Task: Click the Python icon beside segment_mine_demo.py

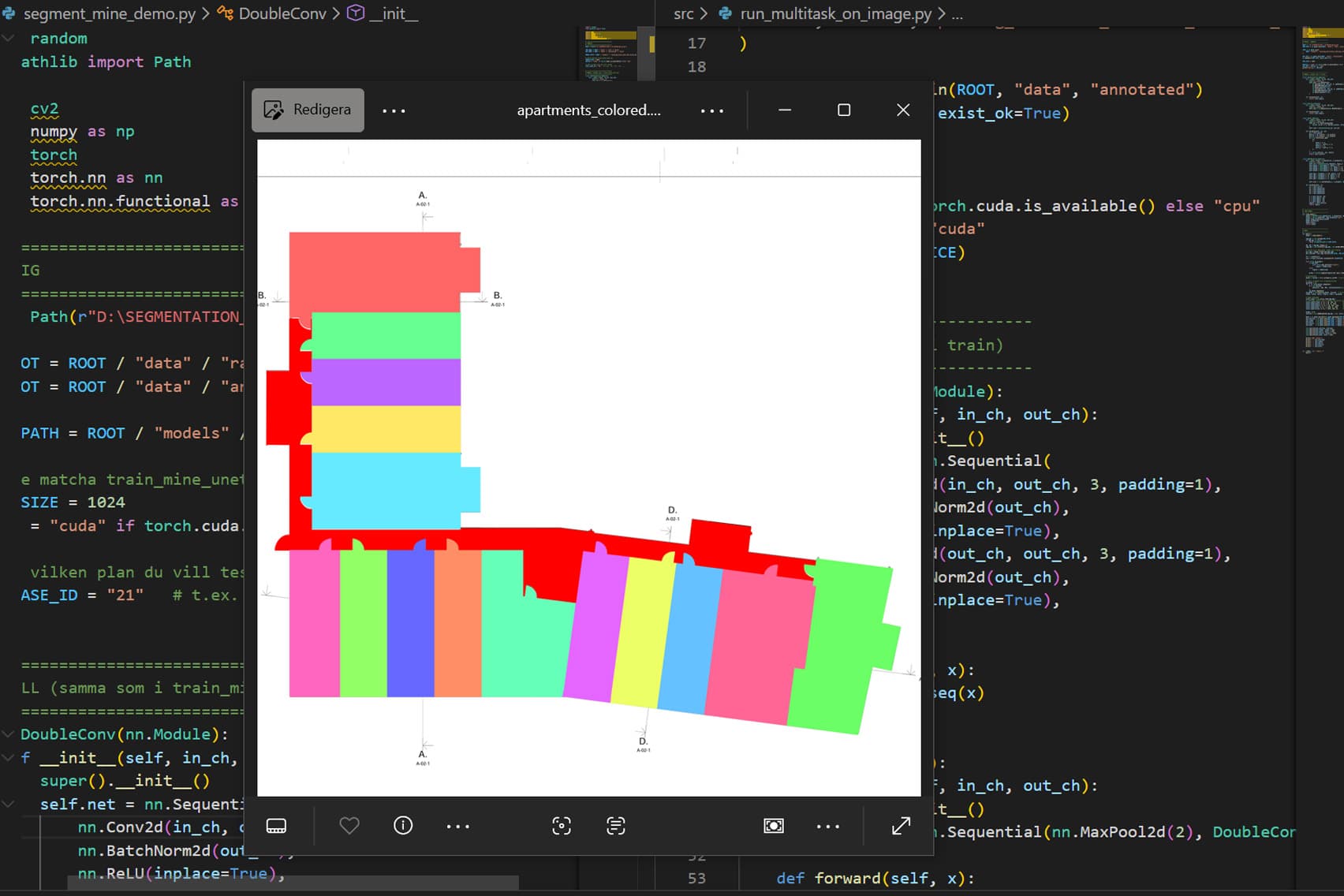Action: [9, 13]
